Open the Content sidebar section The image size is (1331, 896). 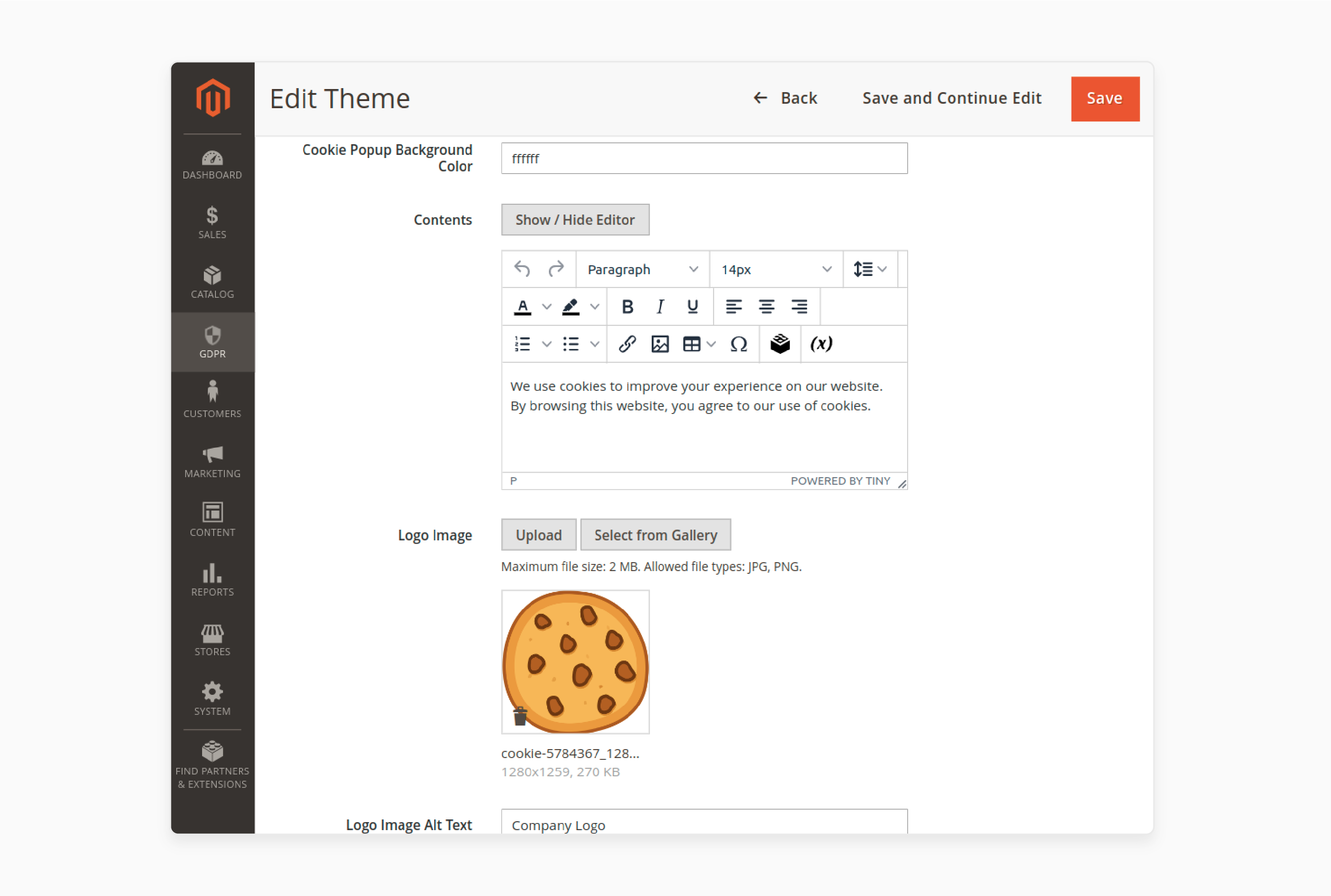(213, 519)
